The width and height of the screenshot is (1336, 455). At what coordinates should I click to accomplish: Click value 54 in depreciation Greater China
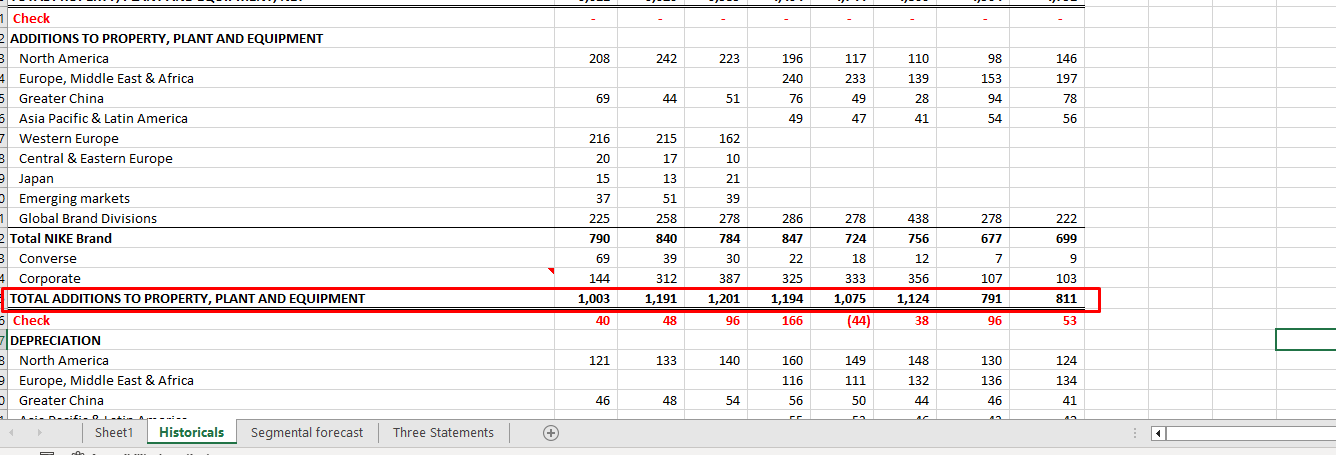732,400
